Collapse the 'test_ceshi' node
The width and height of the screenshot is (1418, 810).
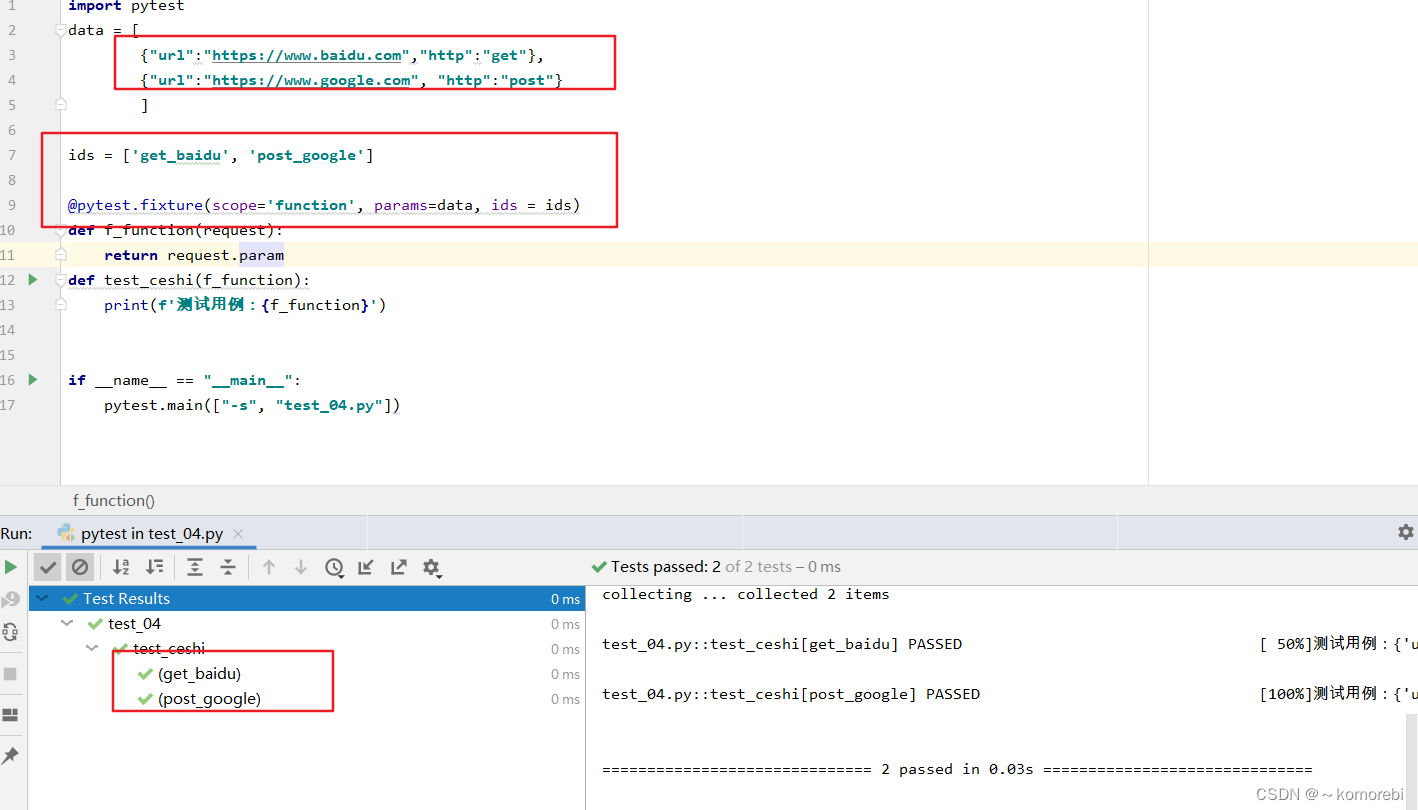tap(91, 647)
